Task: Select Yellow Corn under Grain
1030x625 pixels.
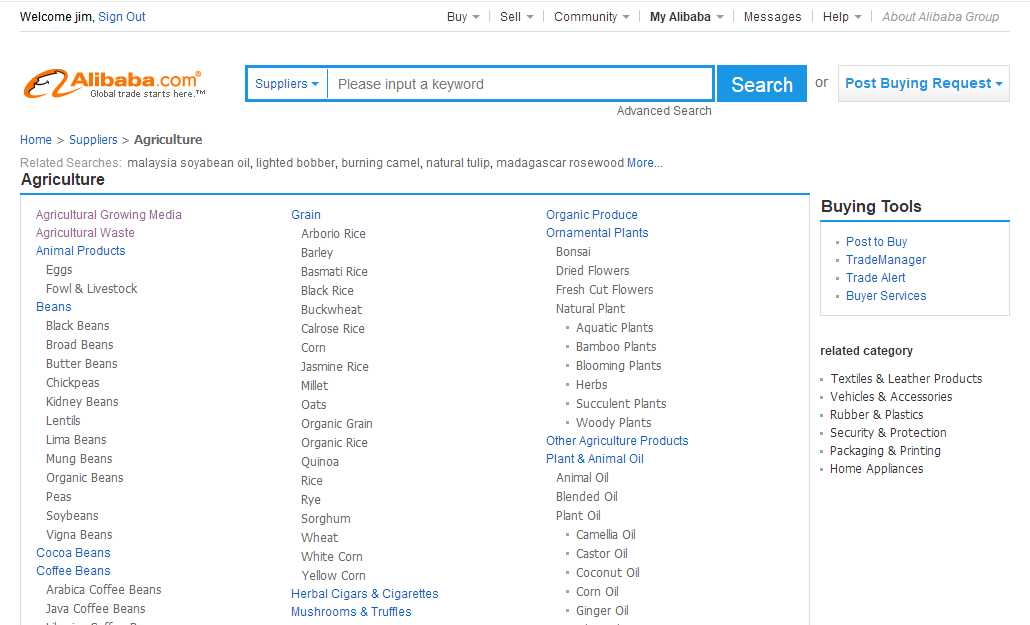Action: click(x=333, y=576)
